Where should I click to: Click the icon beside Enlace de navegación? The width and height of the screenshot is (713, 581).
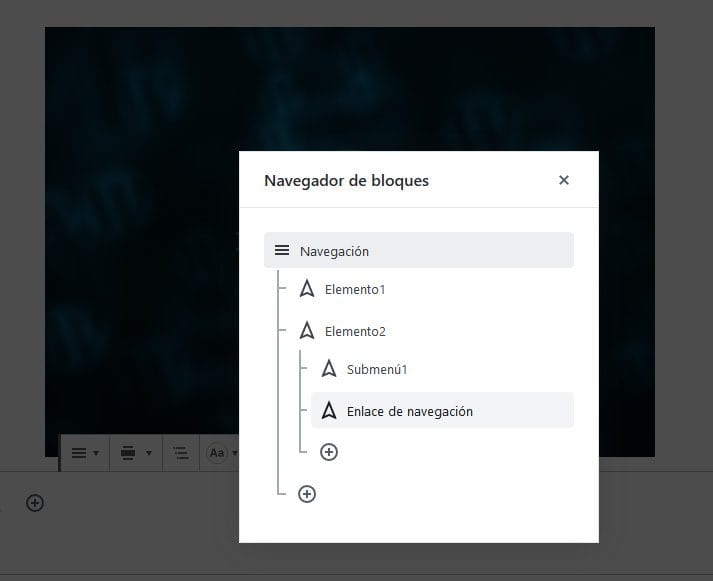click(x=329, y=410)
